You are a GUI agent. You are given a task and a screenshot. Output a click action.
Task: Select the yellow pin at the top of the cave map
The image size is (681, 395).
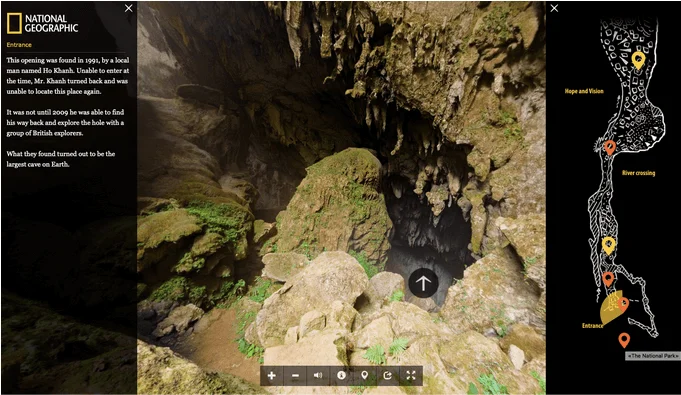pos(638,60)
